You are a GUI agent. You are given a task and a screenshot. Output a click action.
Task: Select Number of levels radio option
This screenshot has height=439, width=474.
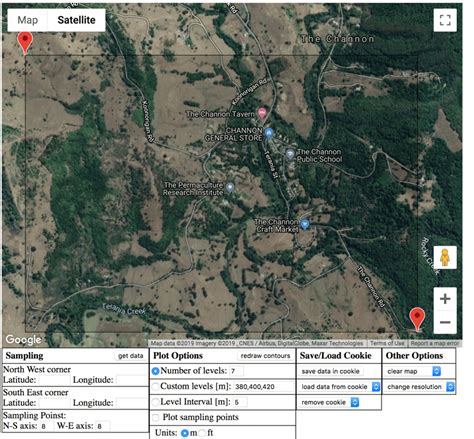pyautogui.click(x=155, y=371)
